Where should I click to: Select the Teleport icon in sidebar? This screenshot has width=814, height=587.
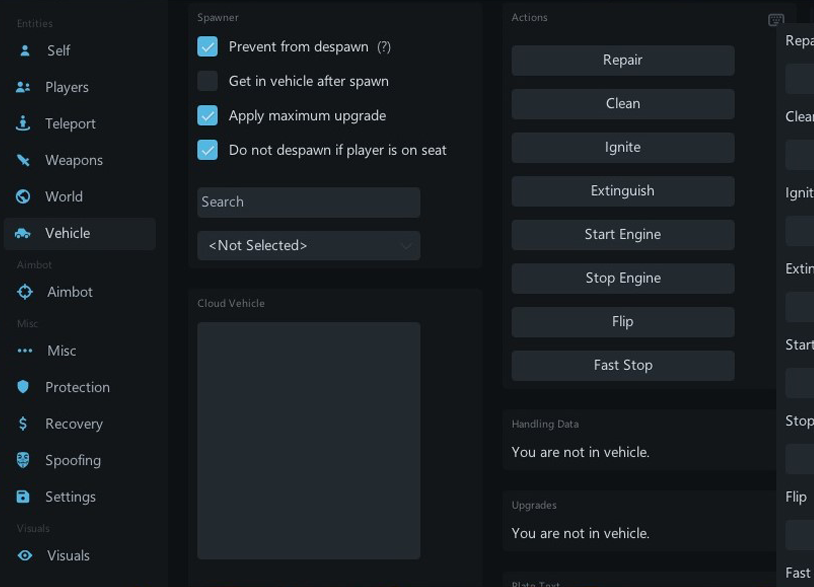tap(23, 123)
